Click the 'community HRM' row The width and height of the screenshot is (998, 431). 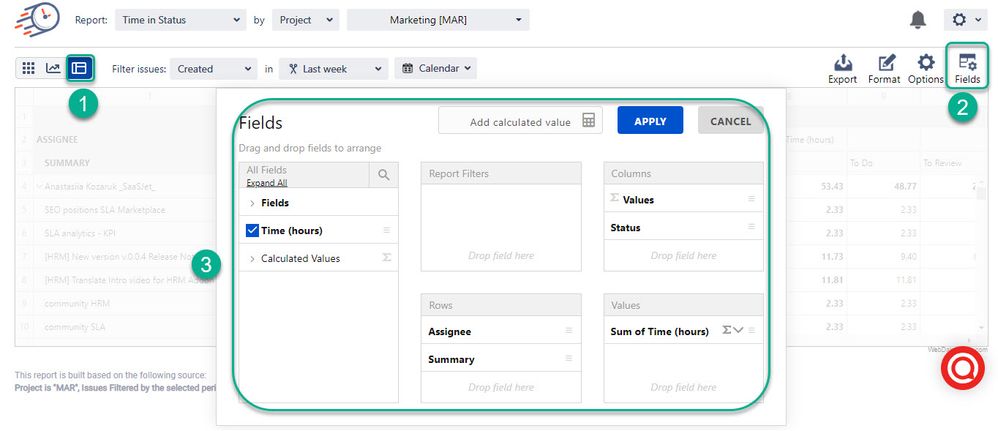(x=77, y=304)
